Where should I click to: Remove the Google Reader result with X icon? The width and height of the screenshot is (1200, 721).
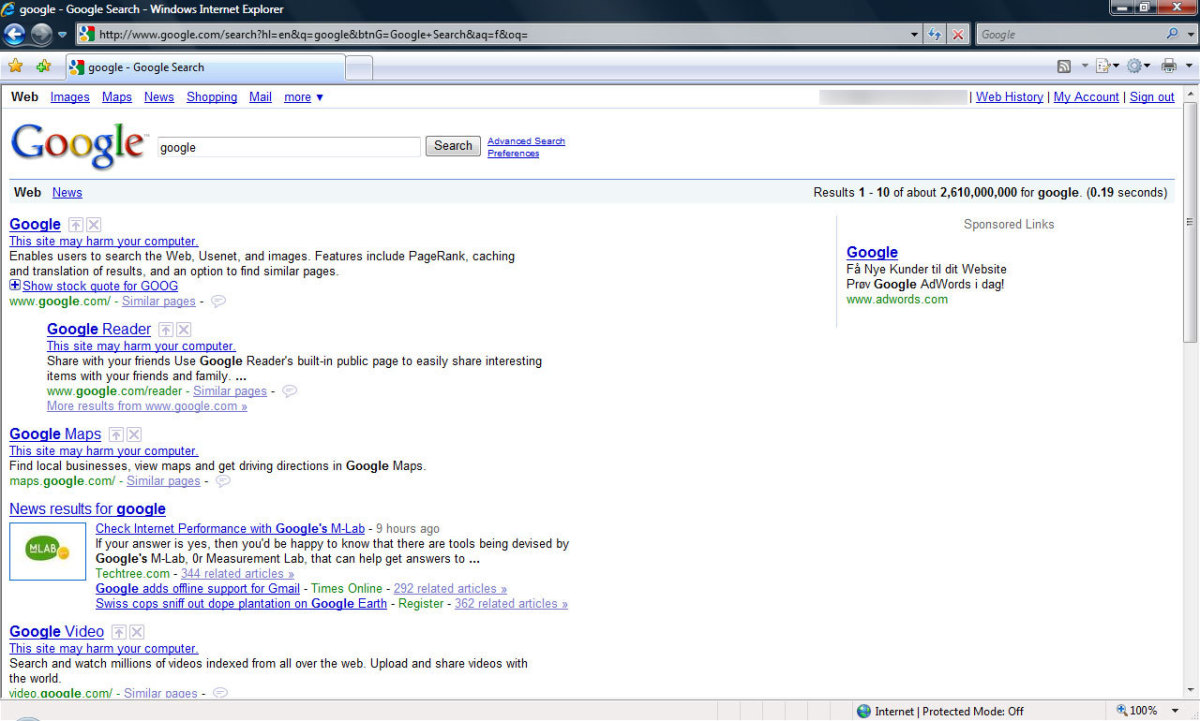click(x=184, y=330)
